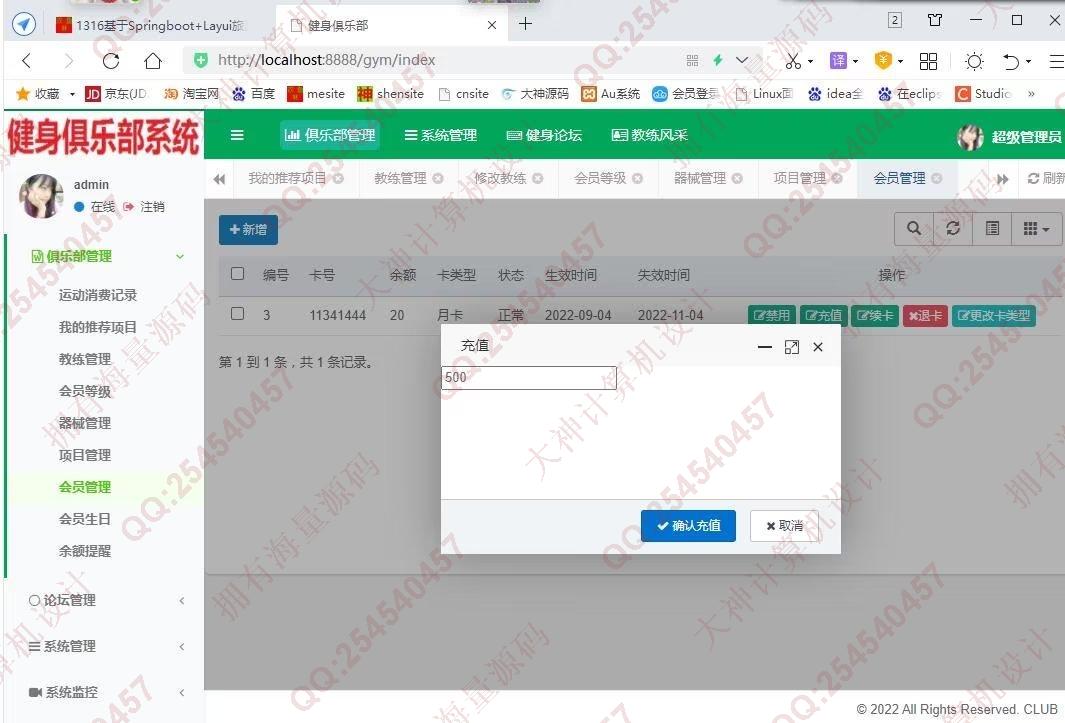Click the table refresh icon

pyautogui.click(x=953, y=229)
